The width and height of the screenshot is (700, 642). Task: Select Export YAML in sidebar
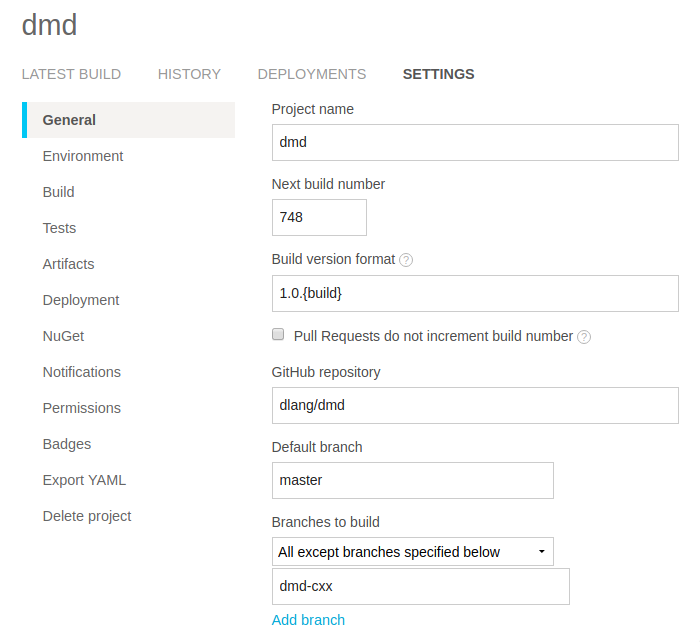coord(84,480)
